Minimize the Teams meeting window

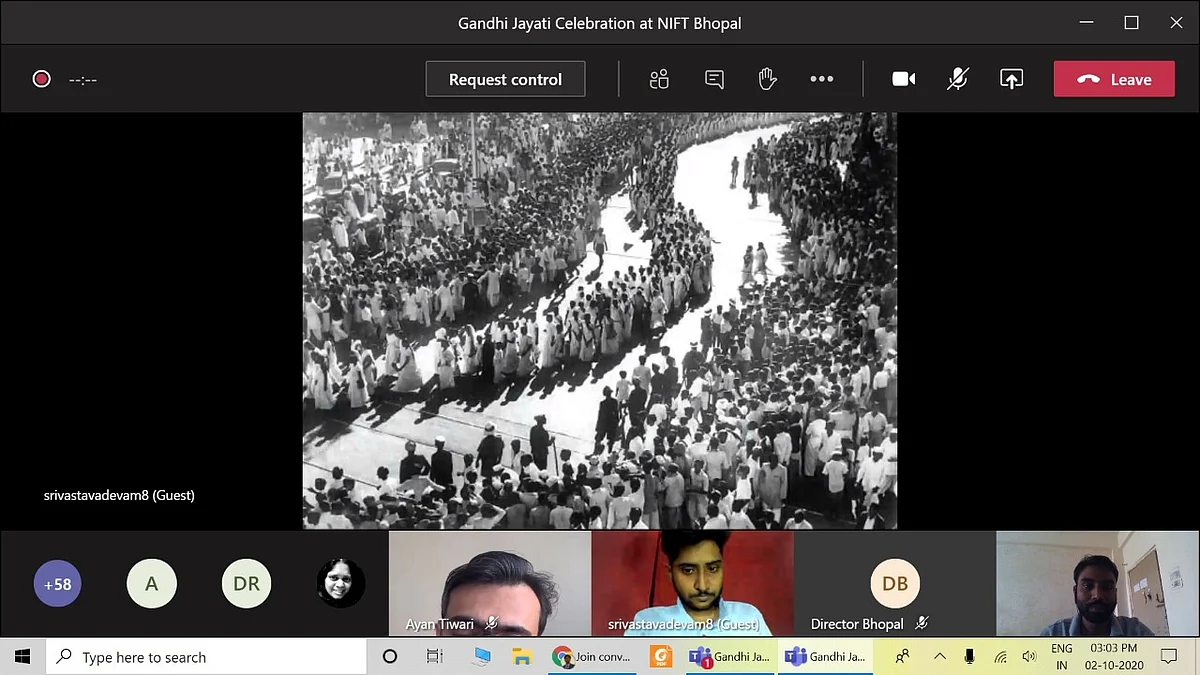click(1086, 23)
